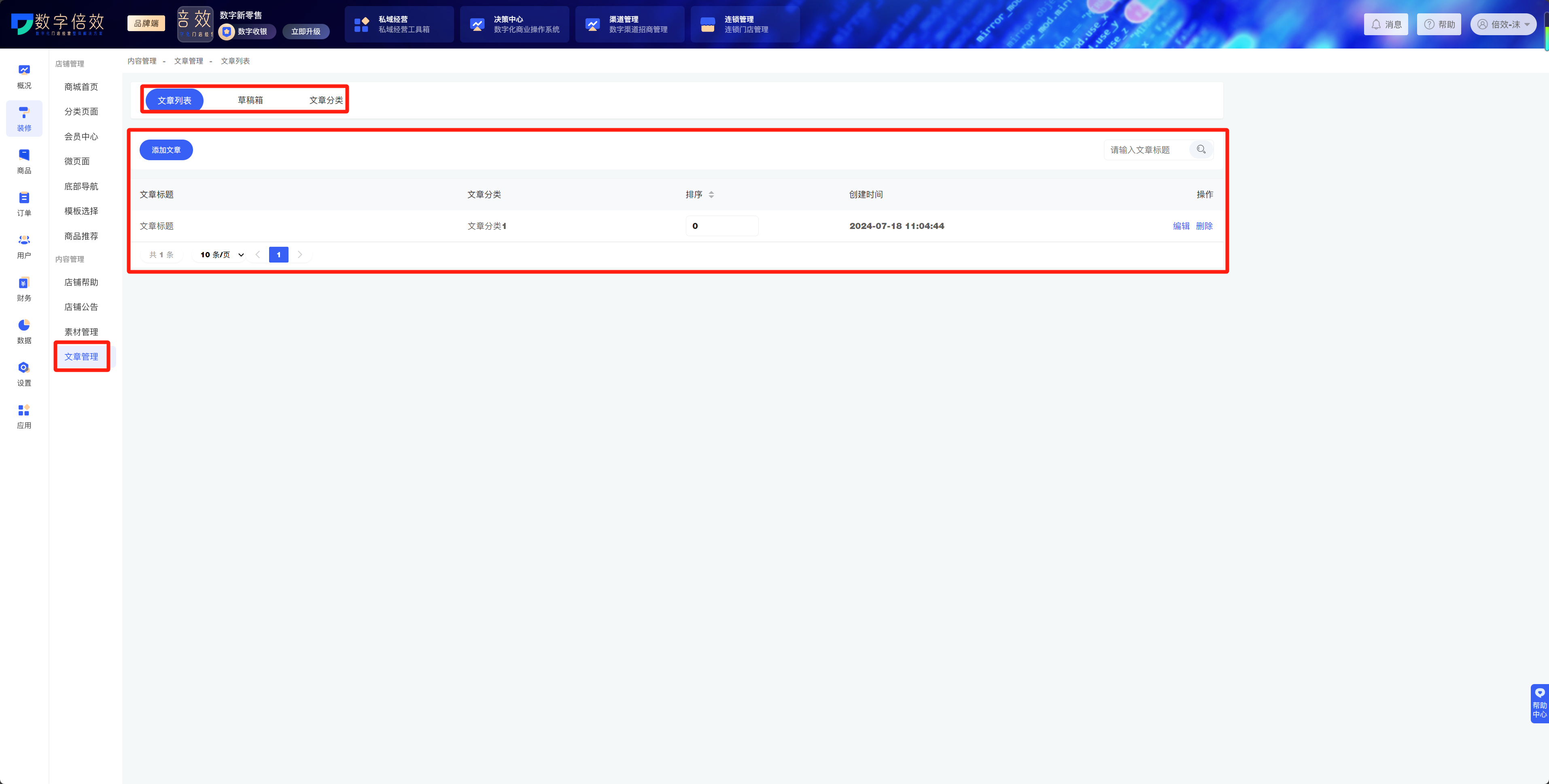Click the 渠道管理 icon
The image size is (1549, 784).
click(x=592, y=24)
